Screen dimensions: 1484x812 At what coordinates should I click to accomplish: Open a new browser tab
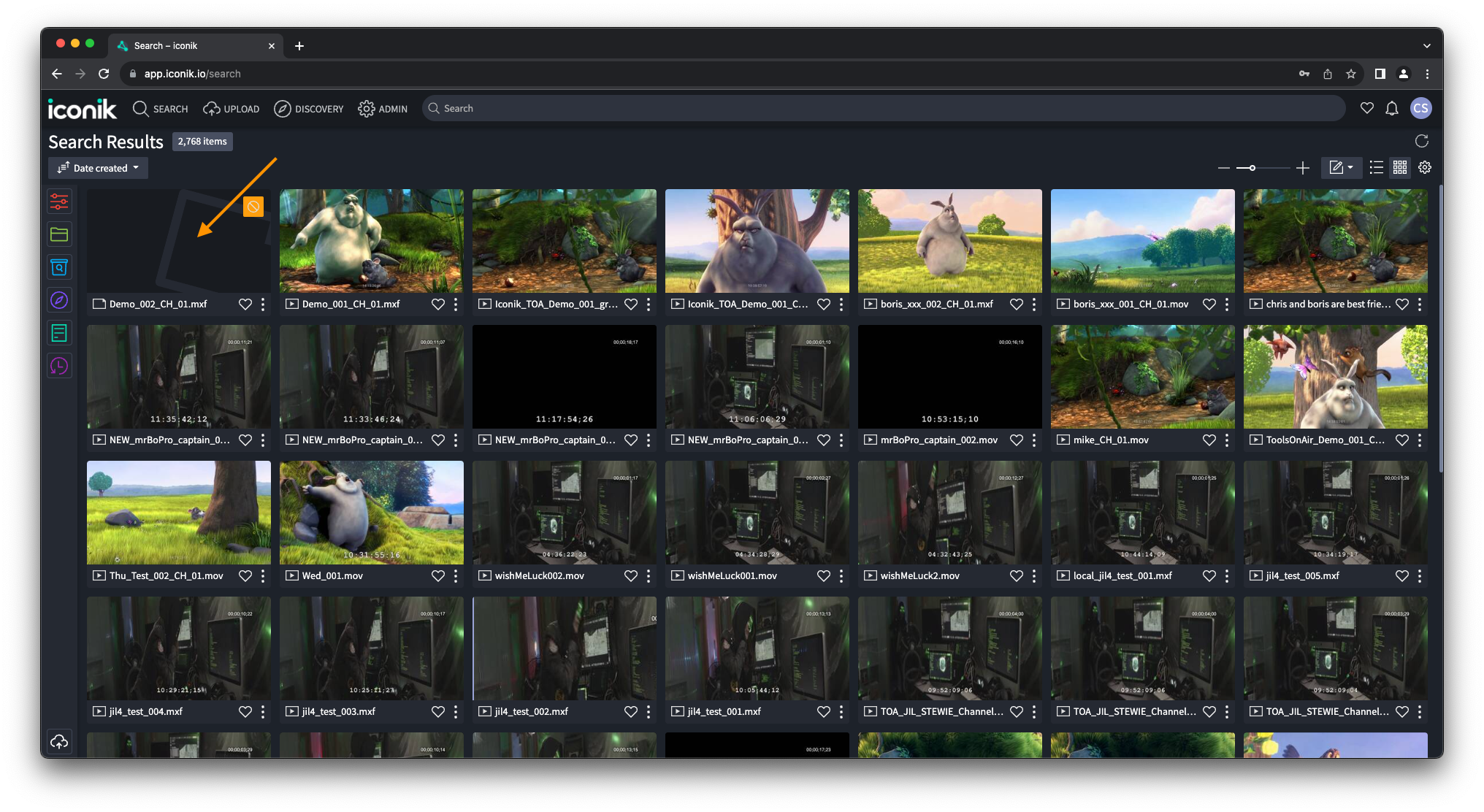[299, 46]
